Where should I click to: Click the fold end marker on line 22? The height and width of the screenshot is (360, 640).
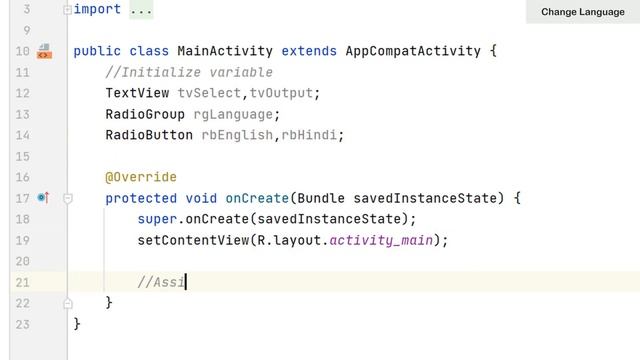point(68,303)
